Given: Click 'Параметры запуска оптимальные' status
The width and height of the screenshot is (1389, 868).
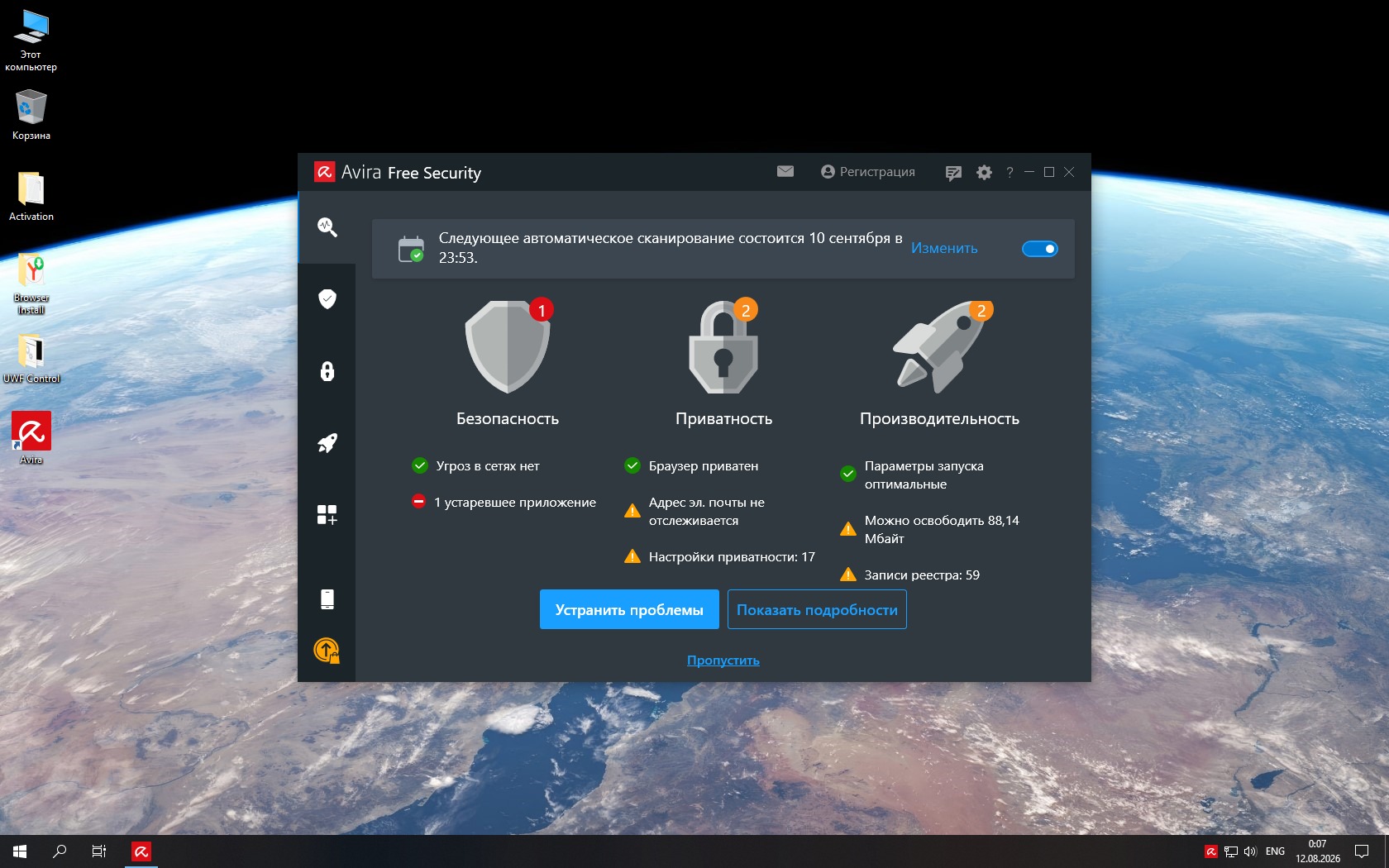Looking at the screenshot, I should click(924, 475).
